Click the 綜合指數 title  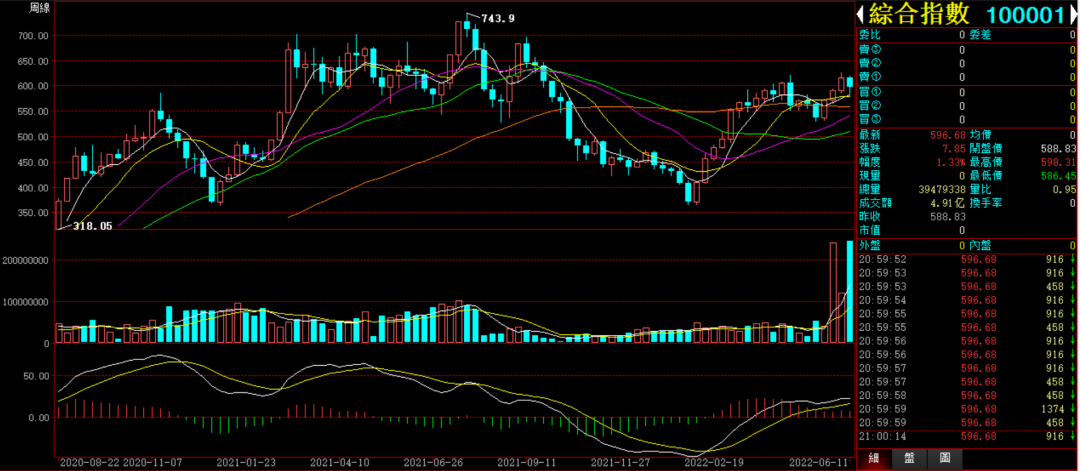click(x=919, y=14)
